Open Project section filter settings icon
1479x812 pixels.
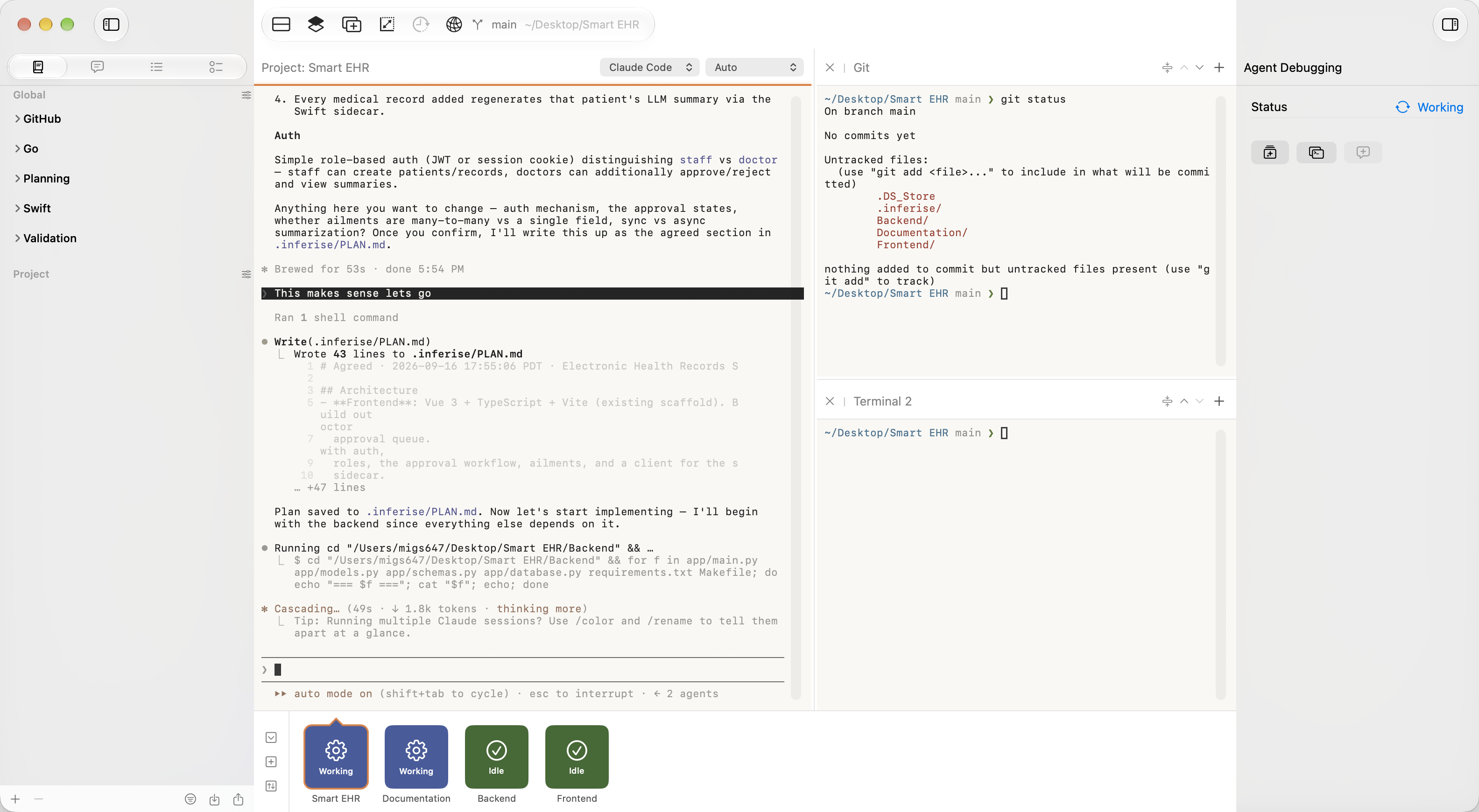tap(246, 274)
